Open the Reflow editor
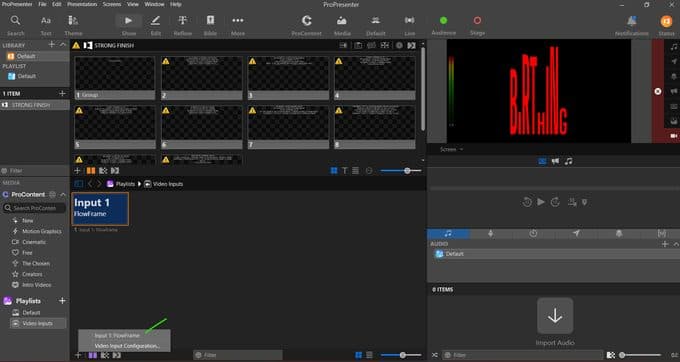Viewport: 680px width, 362px height. [x=183, y=25]
